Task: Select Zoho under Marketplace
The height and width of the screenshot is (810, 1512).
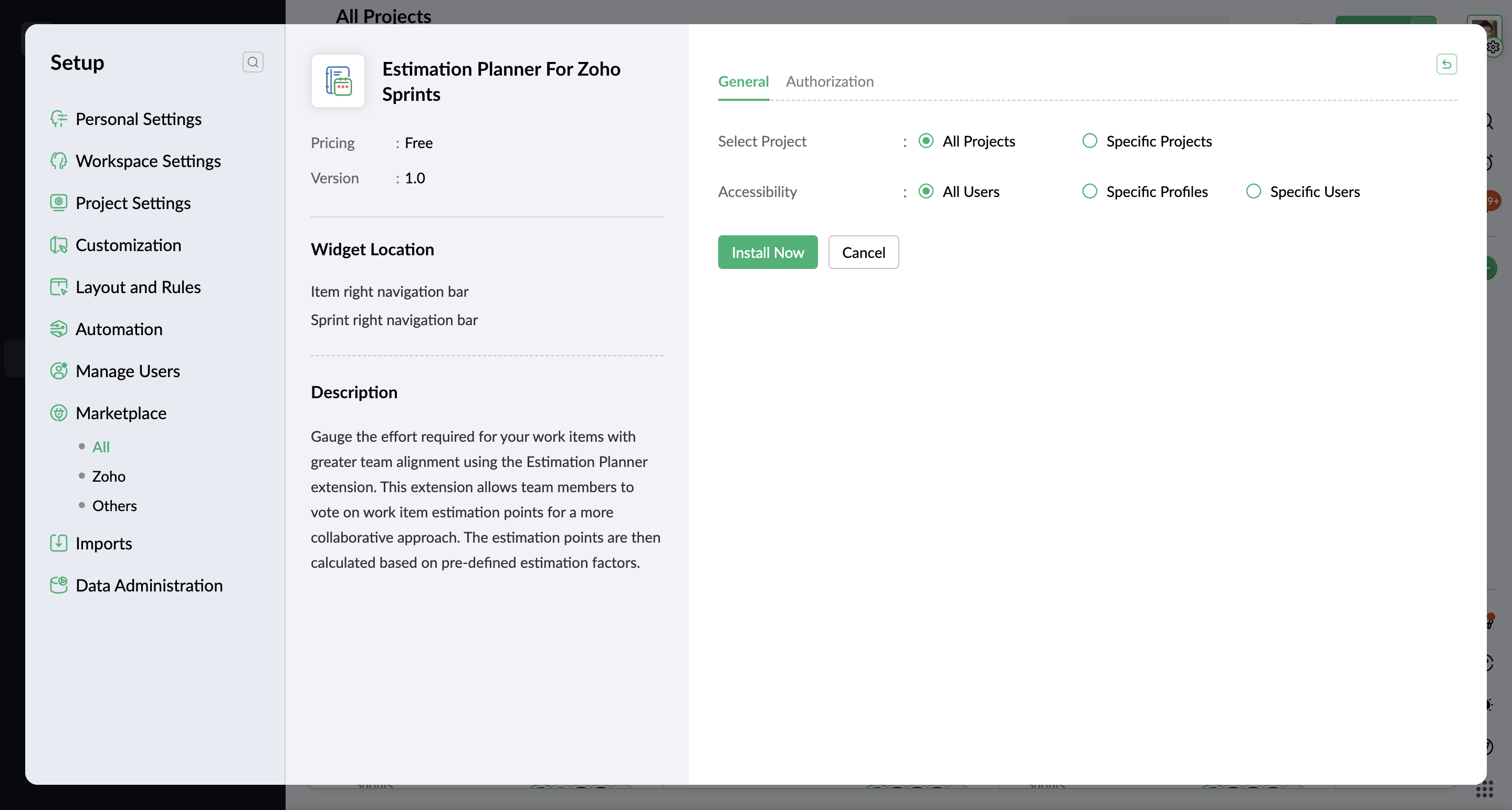Action: (109, 476)
